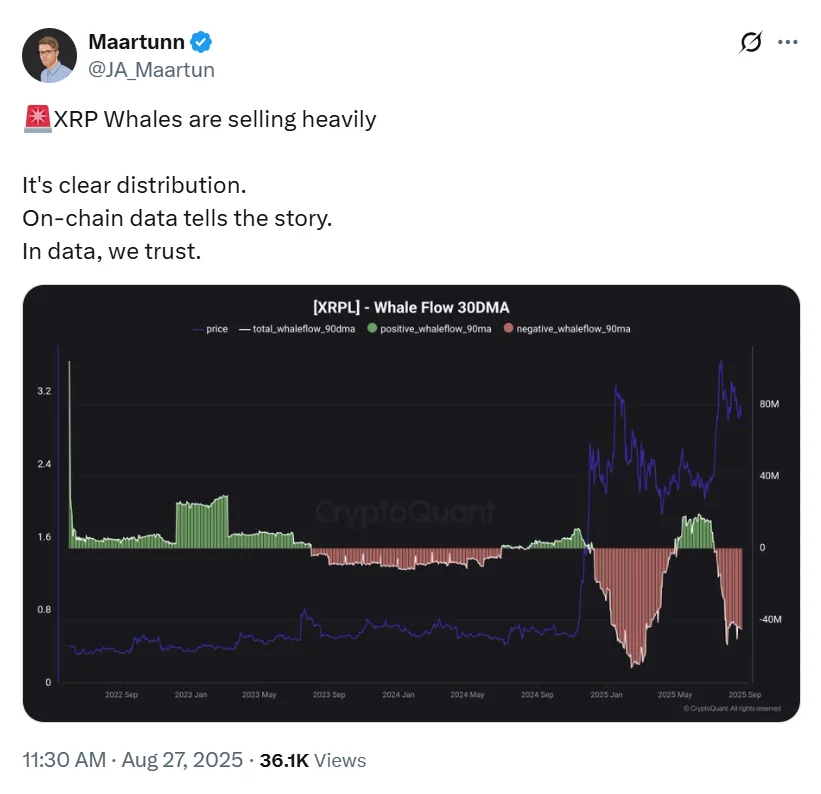Open legend options on the whale flow chart

pyautogui.click(x=410, y=328)
